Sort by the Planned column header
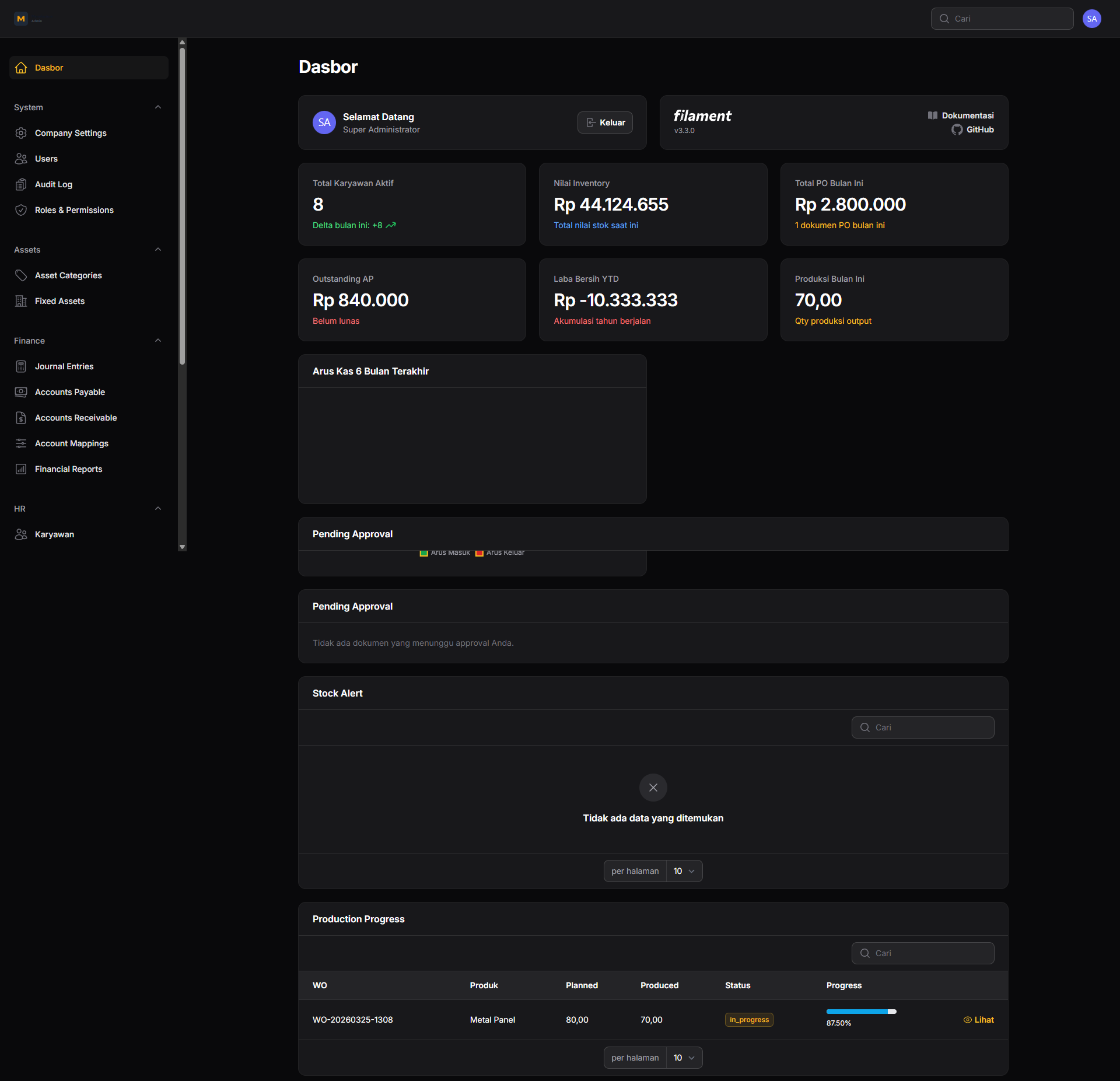This screenshot has width=1120, height=1081. [x=582, y=985]
